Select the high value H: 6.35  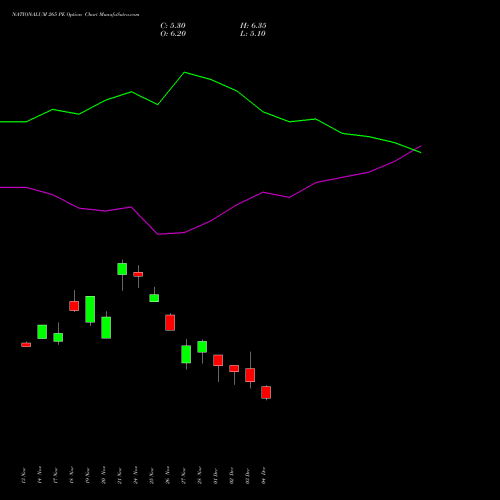pos(253,26)
